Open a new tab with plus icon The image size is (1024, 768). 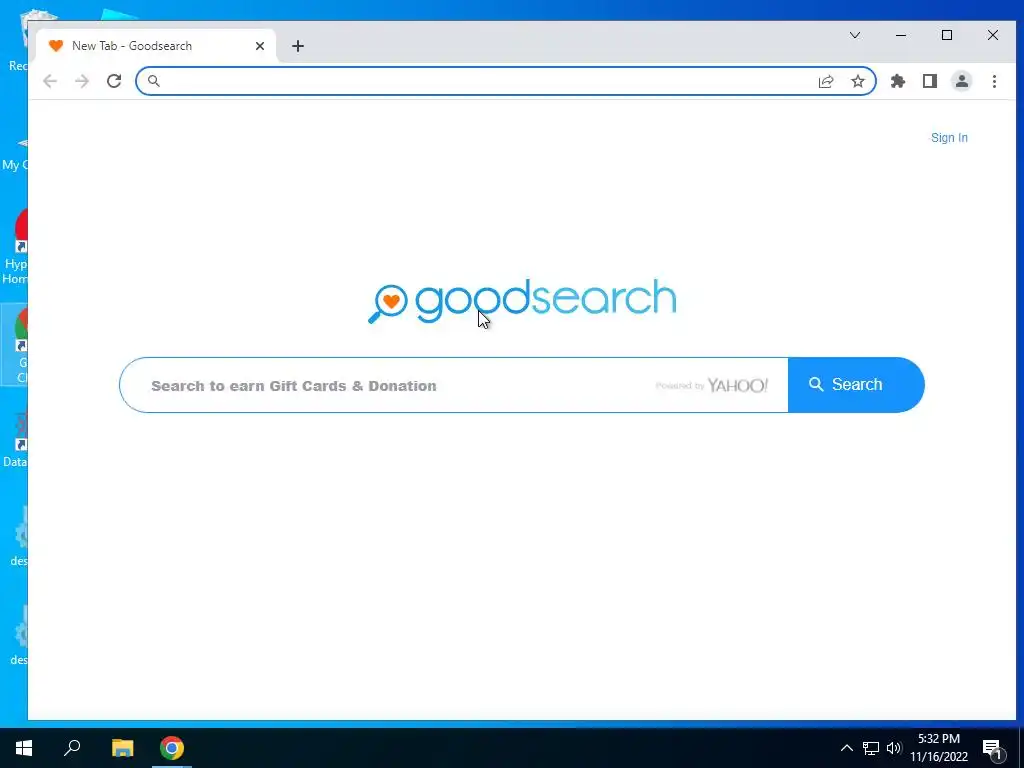click(298, 46)
